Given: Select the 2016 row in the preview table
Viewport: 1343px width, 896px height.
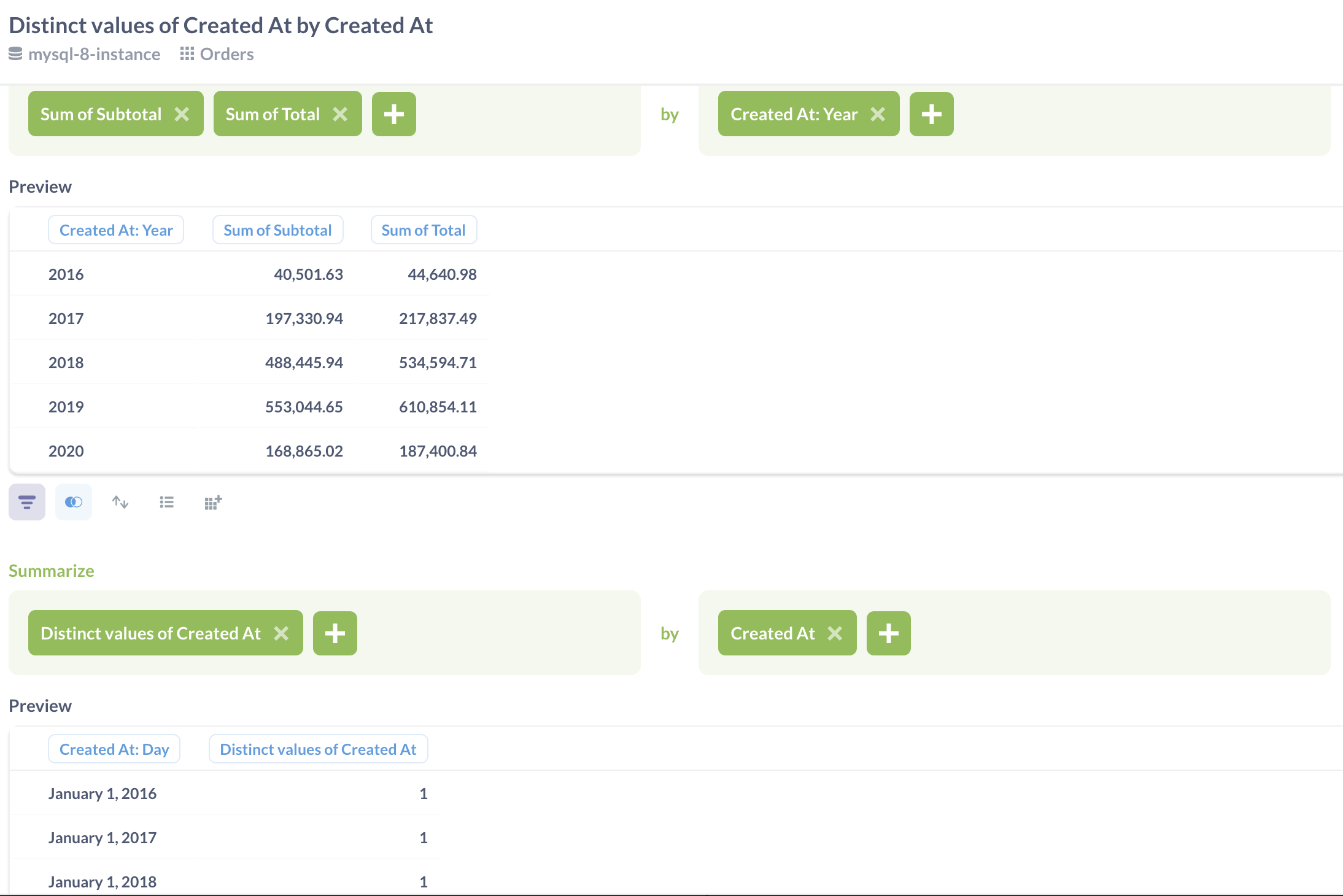Looking at the screenshot, I should (x=66, y=274).
